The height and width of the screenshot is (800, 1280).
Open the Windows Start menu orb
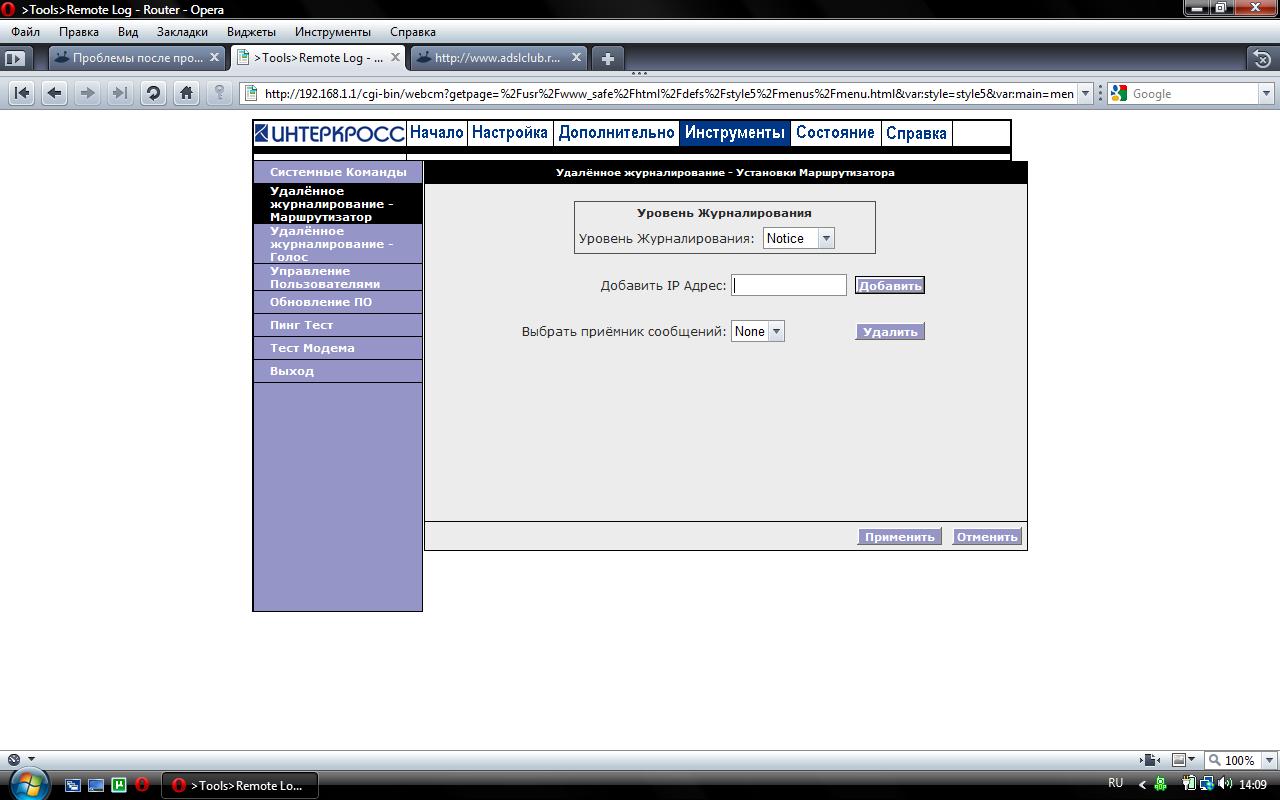click(28, 784)
